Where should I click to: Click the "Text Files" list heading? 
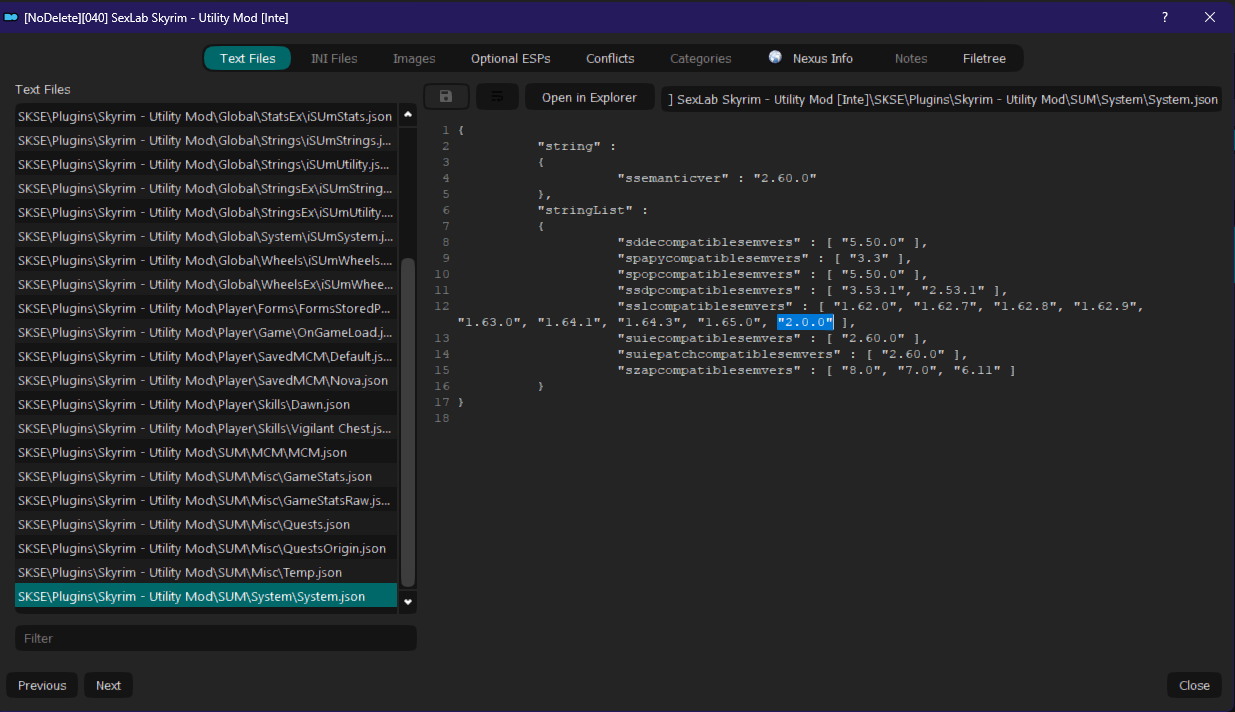coord(43,90)
